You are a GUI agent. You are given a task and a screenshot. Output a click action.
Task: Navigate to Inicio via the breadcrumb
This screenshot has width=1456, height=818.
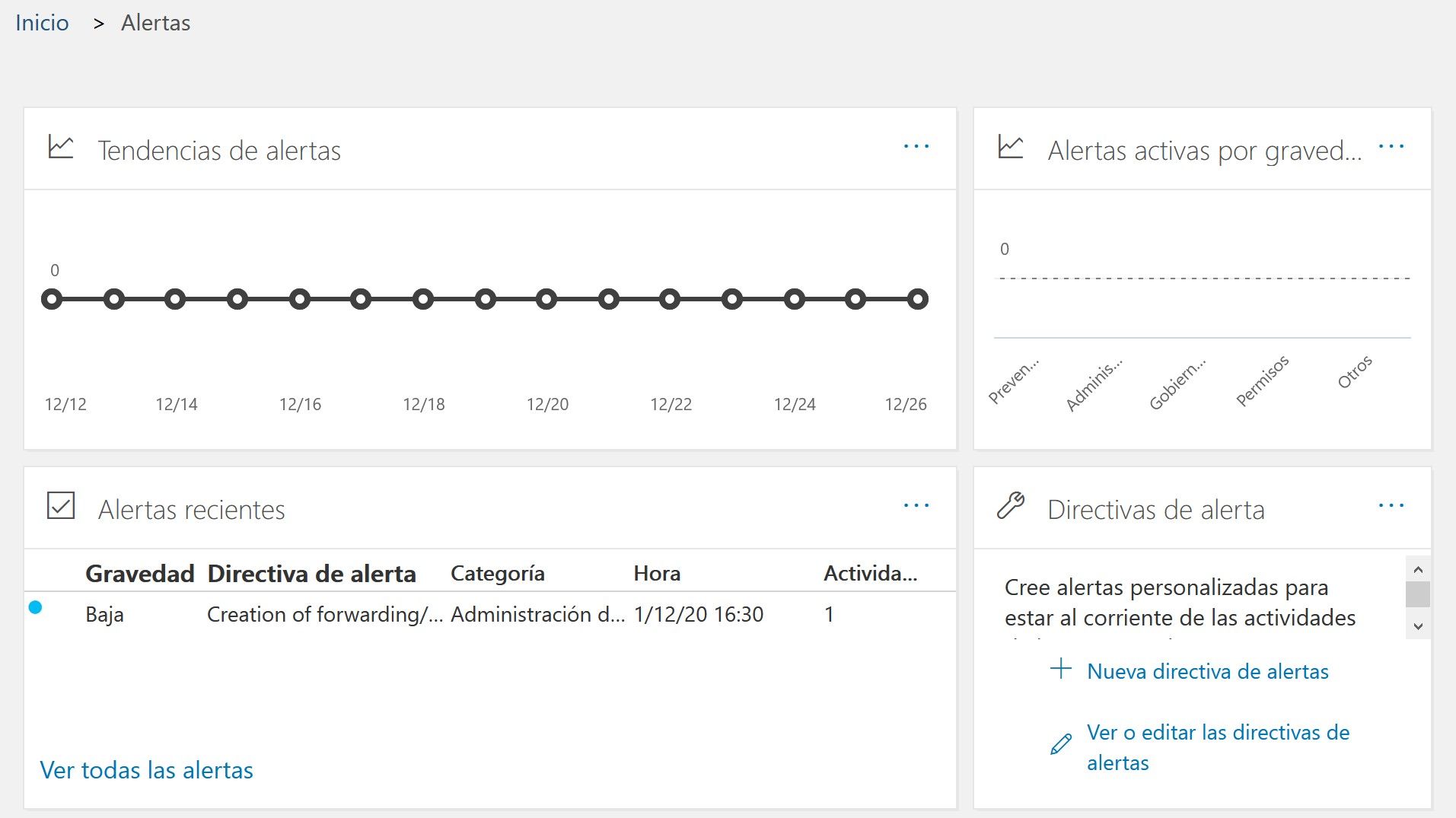[x=42, y=22]
